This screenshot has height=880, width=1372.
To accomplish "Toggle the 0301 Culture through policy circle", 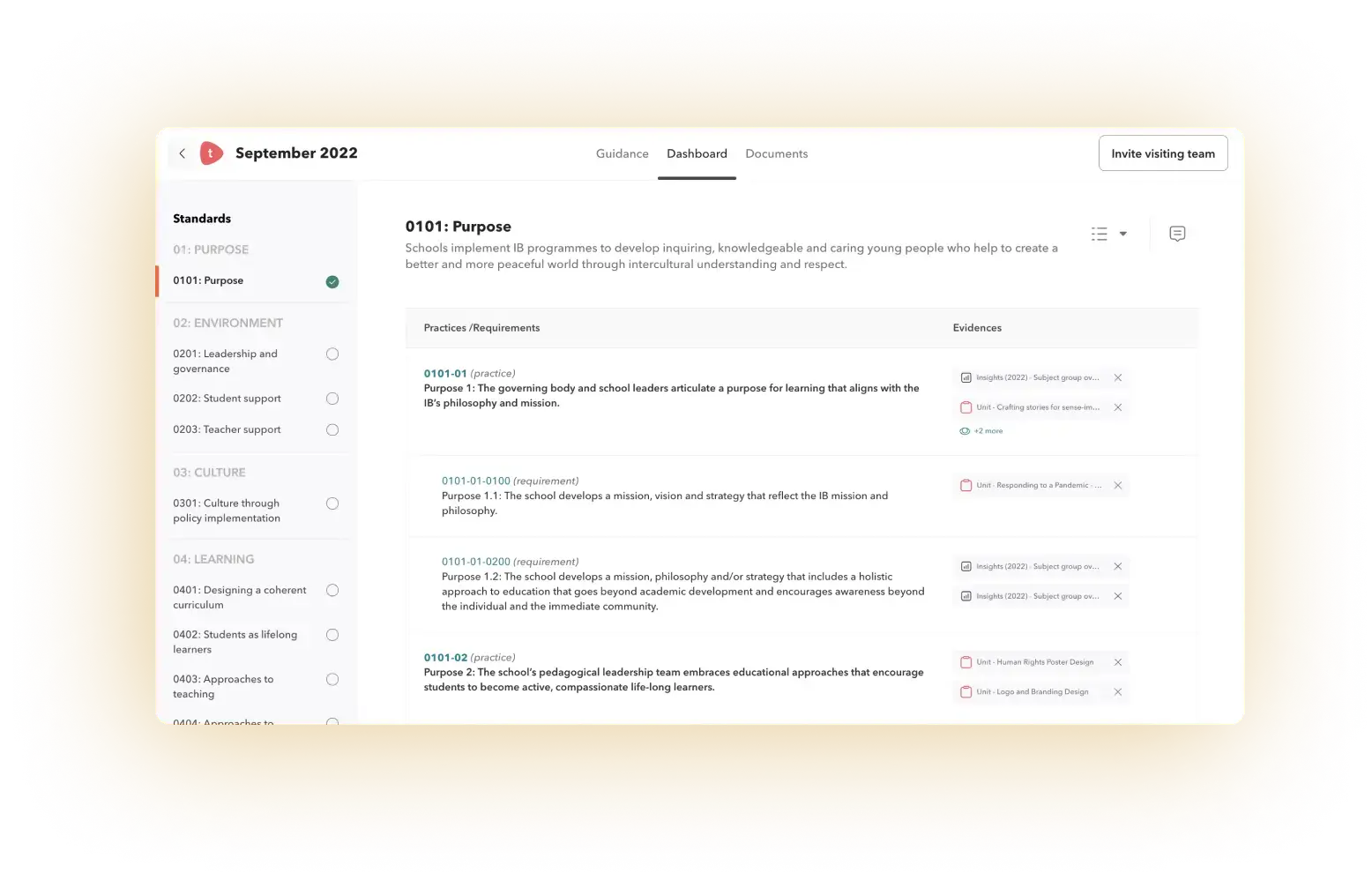I will [332, 503].
